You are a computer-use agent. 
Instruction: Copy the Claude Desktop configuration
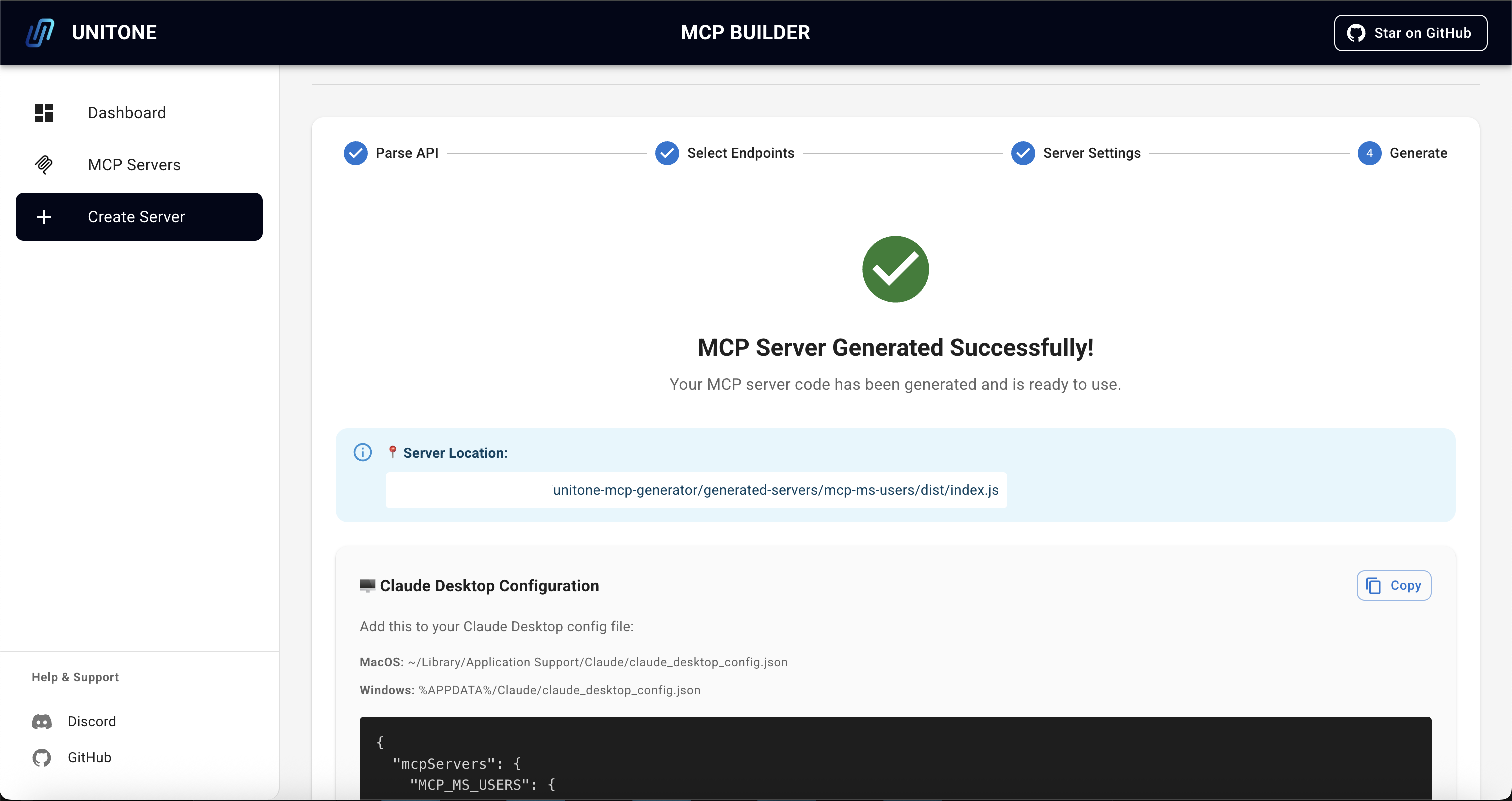1394,585
